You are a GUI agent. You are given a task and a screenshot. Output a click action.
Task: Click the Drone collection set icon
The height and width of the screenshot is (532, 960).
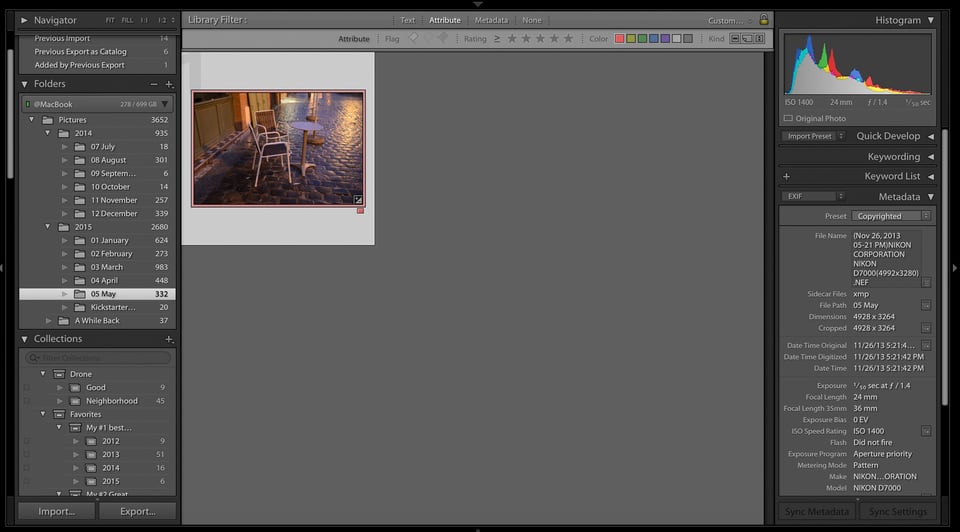click(59, 374)
